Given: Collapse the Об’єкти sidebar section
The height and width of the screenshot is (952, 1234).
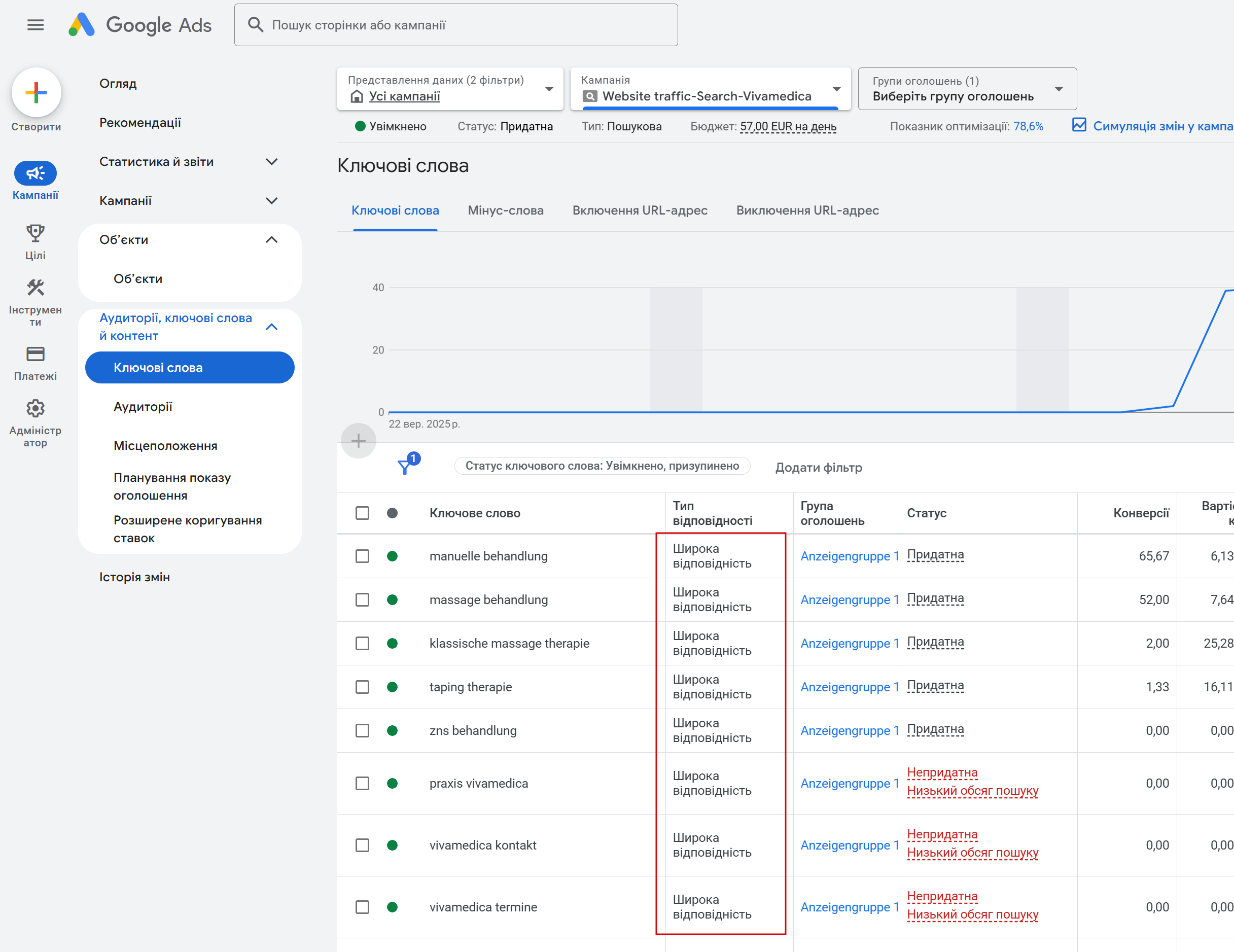Looking at the screenshot, I should point(271,239).
